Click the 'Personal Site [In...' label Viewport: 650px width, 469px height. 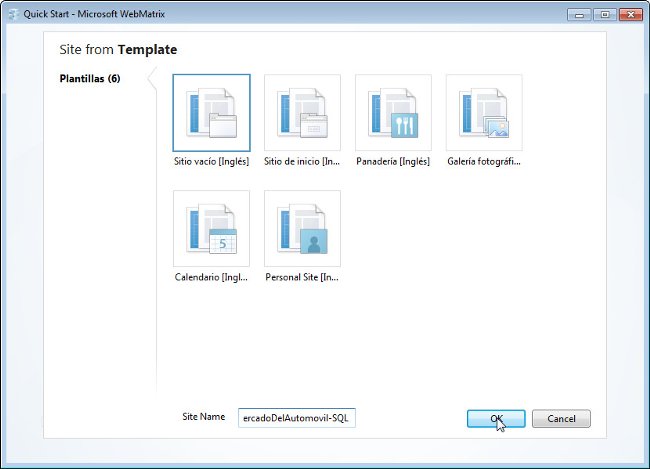(302, 277)
